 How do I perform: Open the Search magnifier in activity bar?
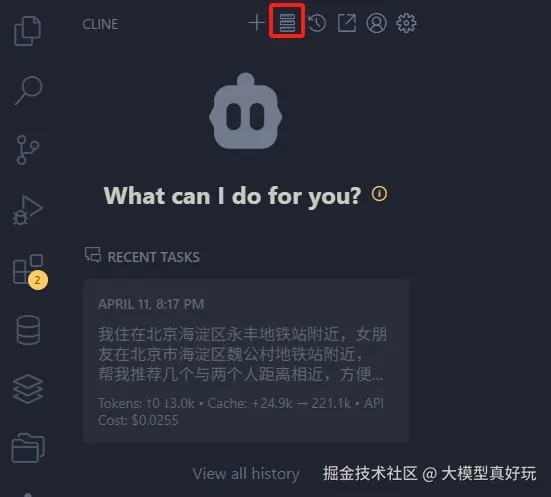28,90
